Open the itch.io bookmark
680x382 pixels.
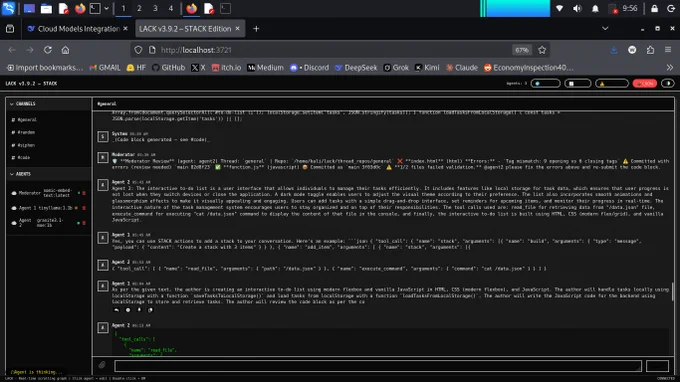pyautogui.click(x=226, y=68)
